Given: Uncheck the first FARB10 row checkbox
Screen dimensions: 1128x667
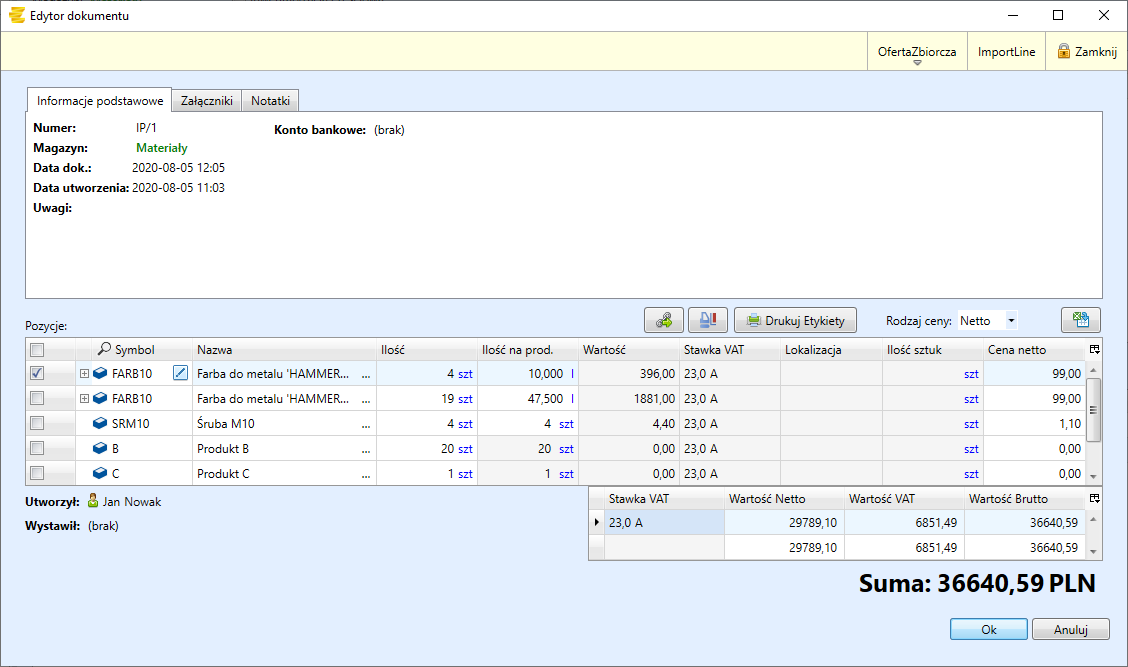Looking at the screenshot, I should click(37, 373).
